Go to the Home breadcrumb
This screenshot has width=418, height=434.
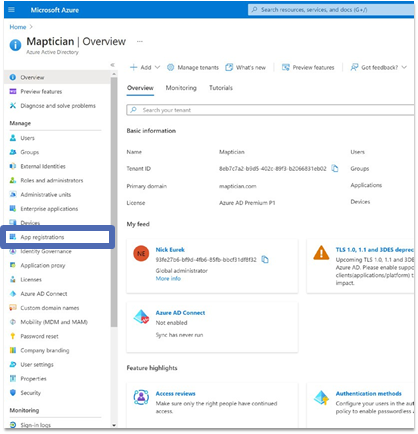pos(18,27)
